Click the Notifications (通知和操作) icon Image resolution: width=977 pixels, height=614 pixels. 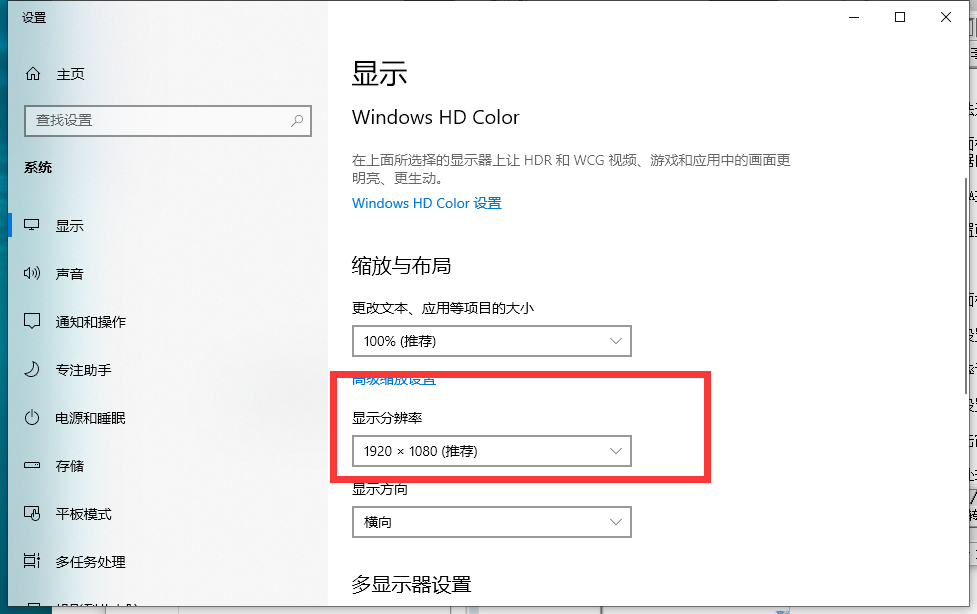[x=33, y=322]
